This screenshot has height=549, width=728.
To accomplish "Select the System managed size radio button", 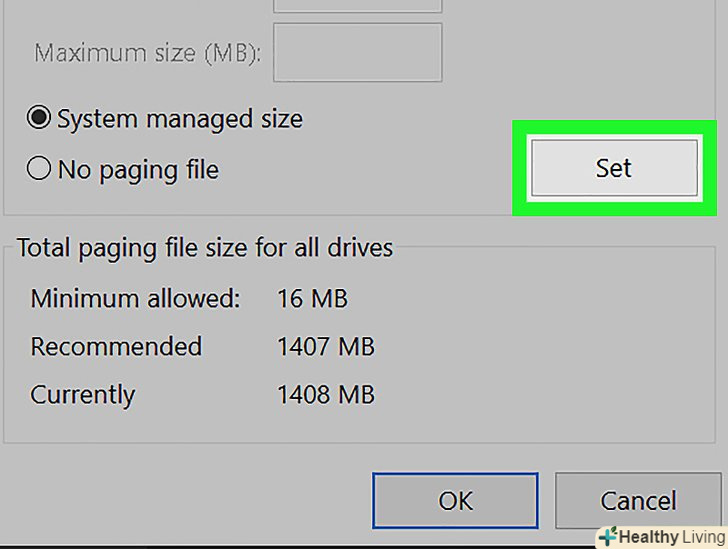I will click(40, 119).
